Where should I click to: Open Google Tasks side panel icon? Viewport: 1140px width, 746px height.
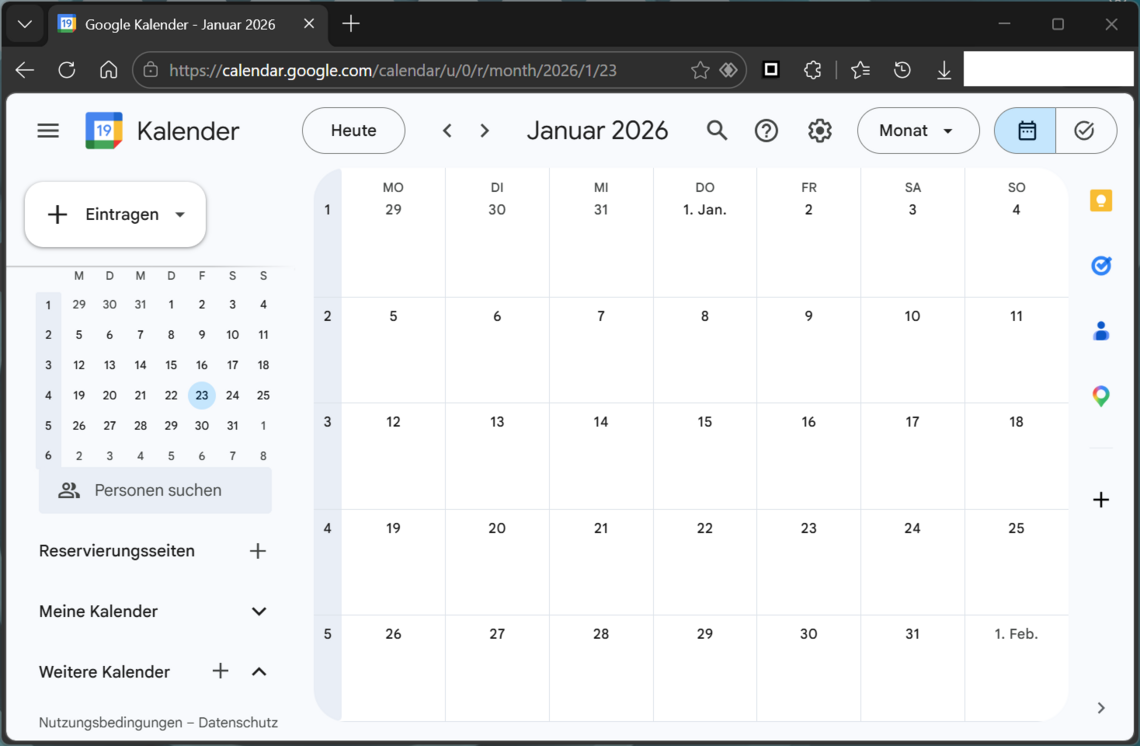pyautogui.click(x=1100, y=266)
